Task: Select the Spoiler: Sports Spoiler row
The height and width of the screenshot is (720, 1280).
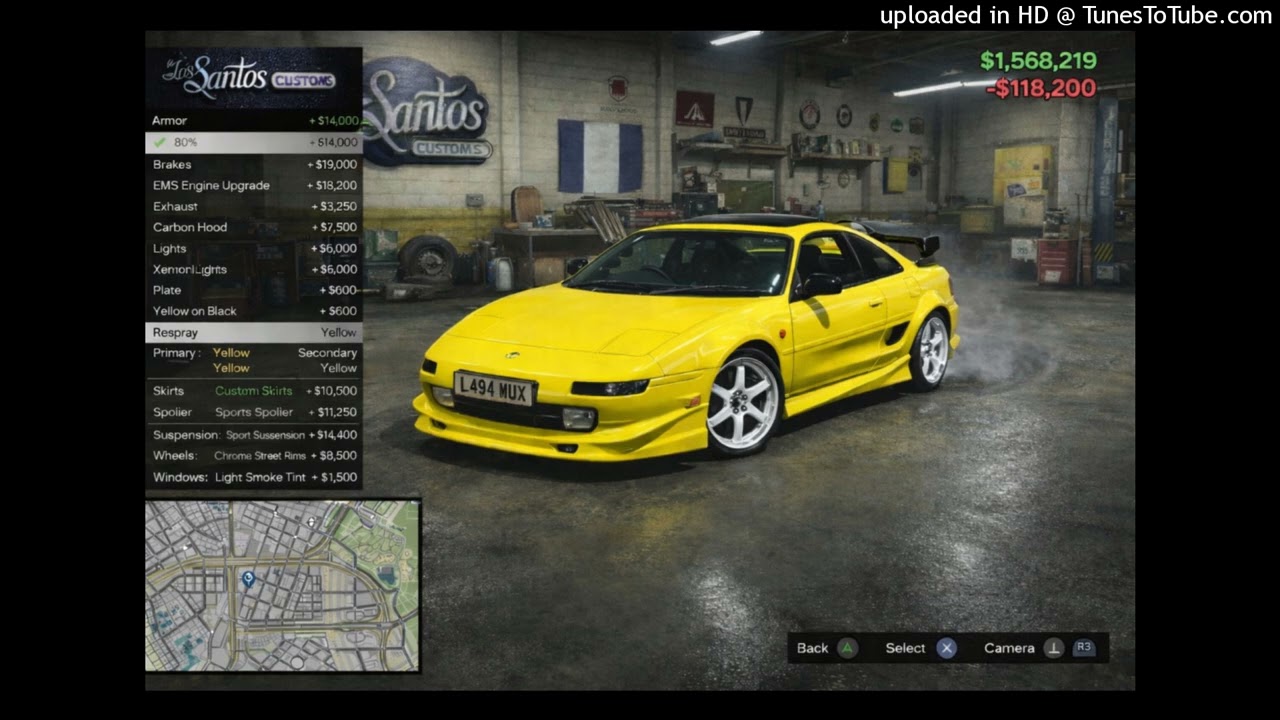Action: (254, 413)
